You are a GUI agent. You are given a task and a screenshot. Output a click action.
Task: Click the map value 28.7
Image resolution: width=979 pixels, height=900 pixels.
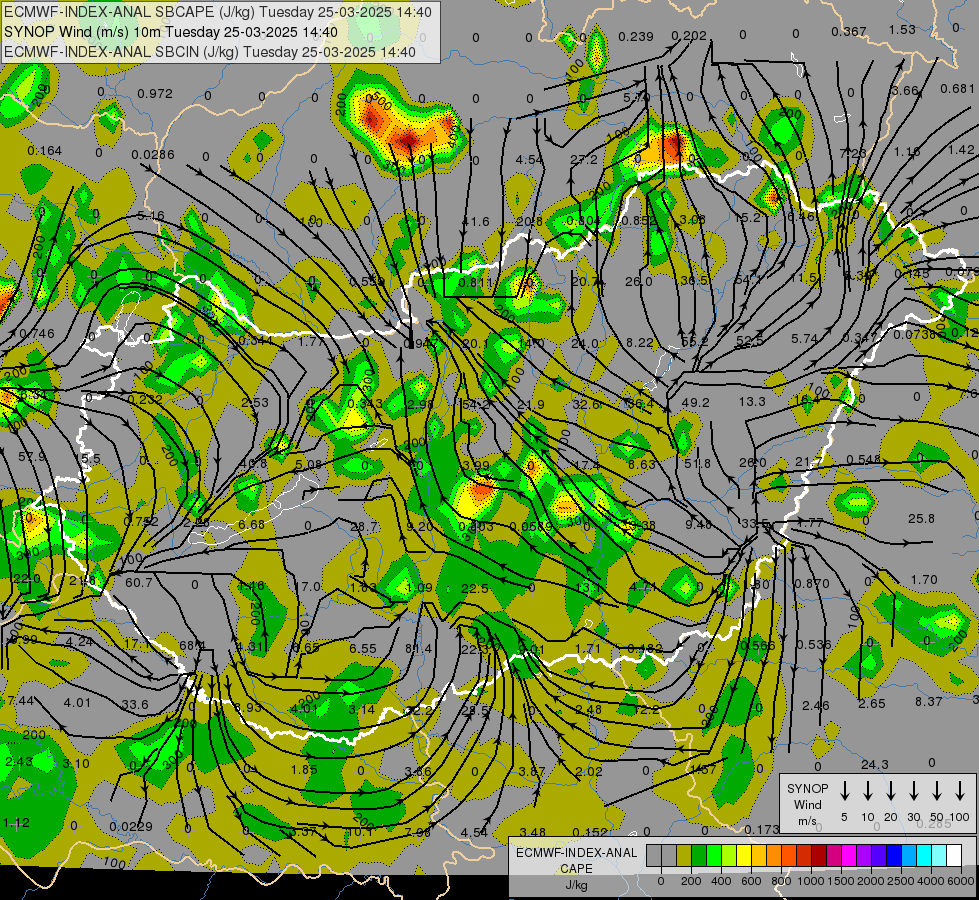[x=363, y=527]
